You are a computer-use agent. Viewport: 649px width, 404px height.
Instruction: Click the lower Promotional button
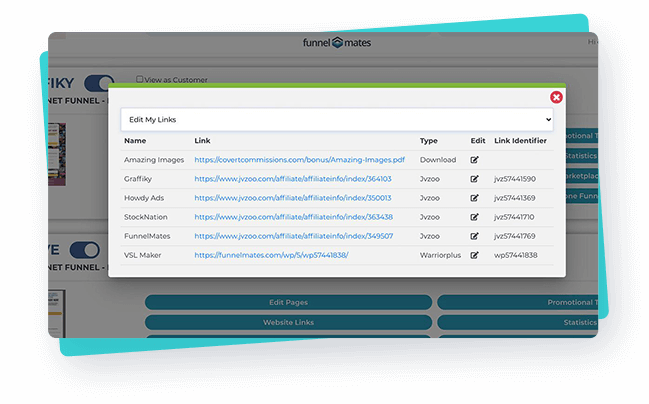[517, 302]
